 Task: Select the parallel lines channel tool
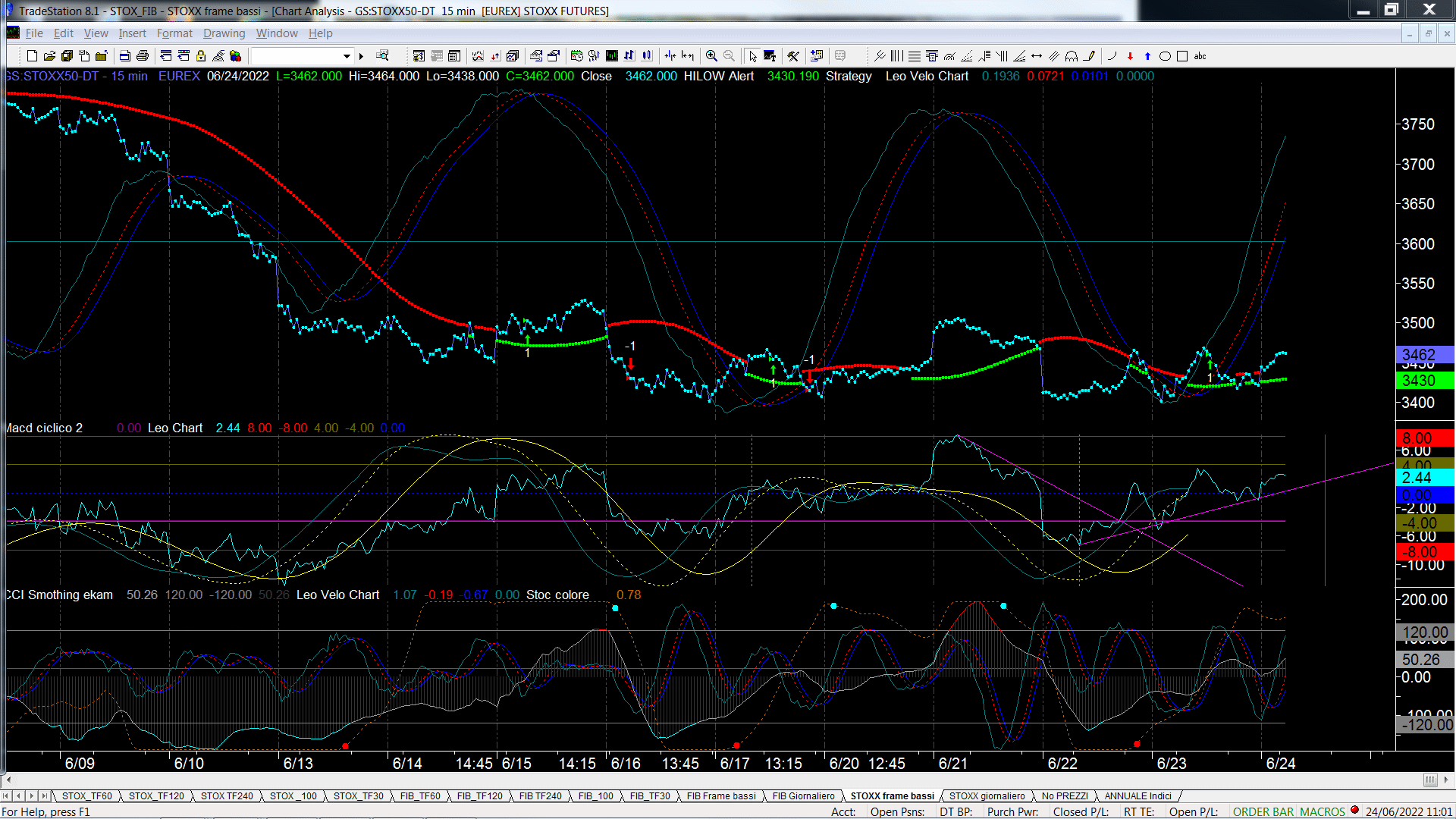1054,56
